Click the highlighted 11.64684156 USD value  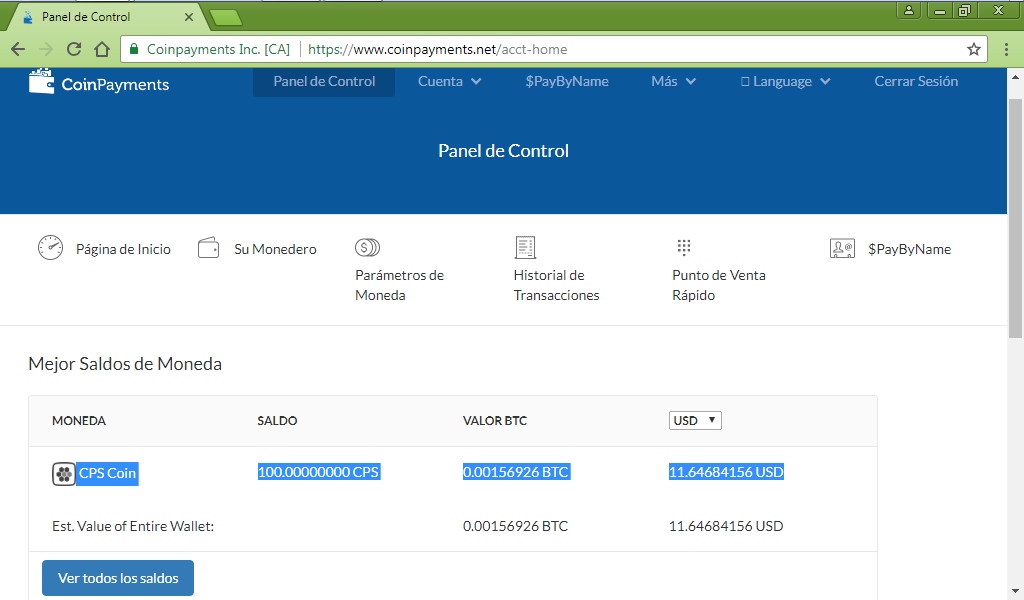coord(726,472)
